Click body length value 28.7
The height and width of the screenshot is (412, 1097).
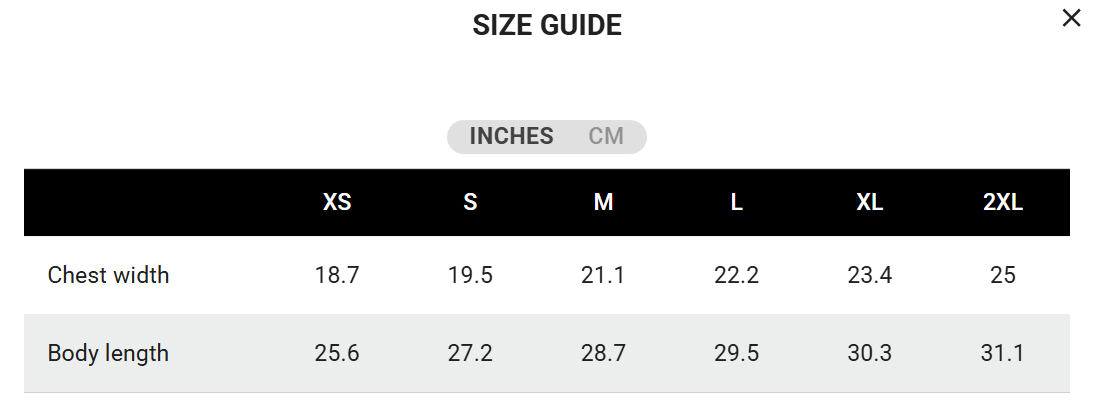pyautogui.click(x=603, y=353)
